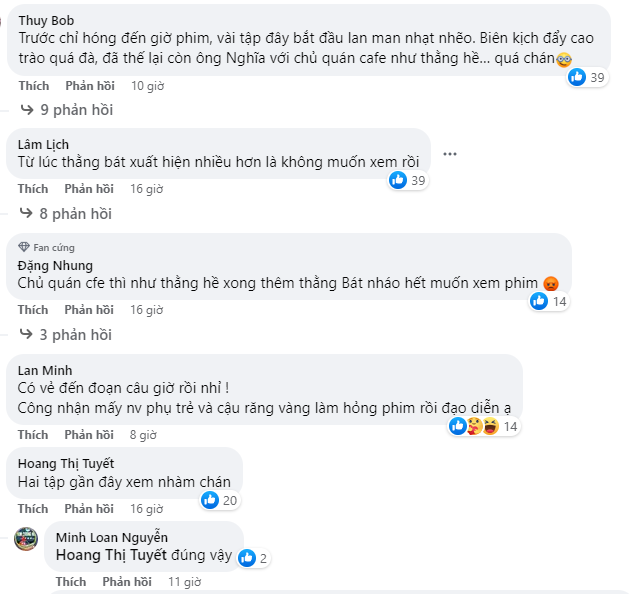Click the like reaction on Hoang Thị Tuyết's comment

(209, 500)
